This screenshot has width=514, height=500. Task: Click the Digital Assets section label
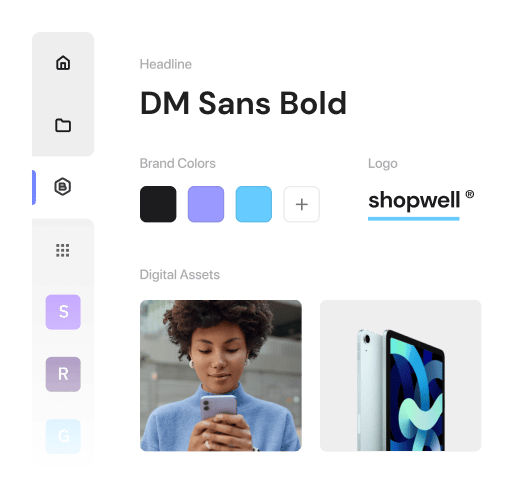coord(180,275)
